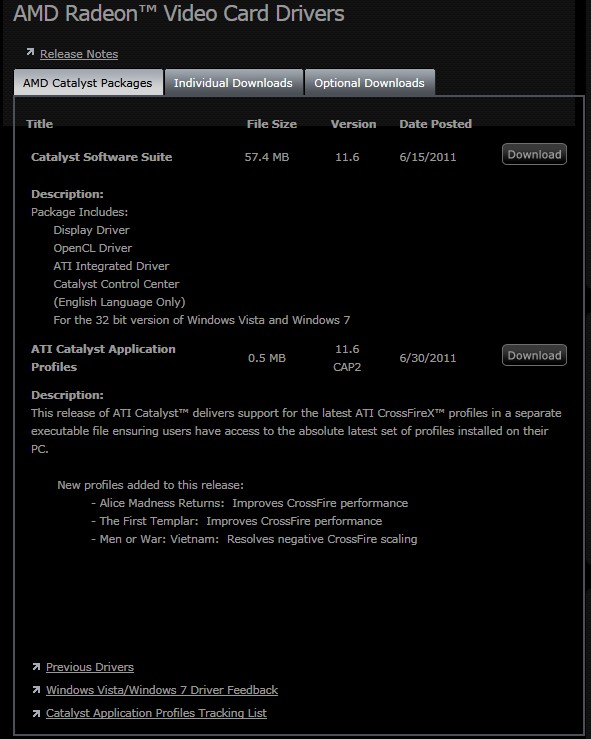The image size is (591, 739).
Task: Select the ATI Catalyst Application Profiles title
Action: [103, 358]
